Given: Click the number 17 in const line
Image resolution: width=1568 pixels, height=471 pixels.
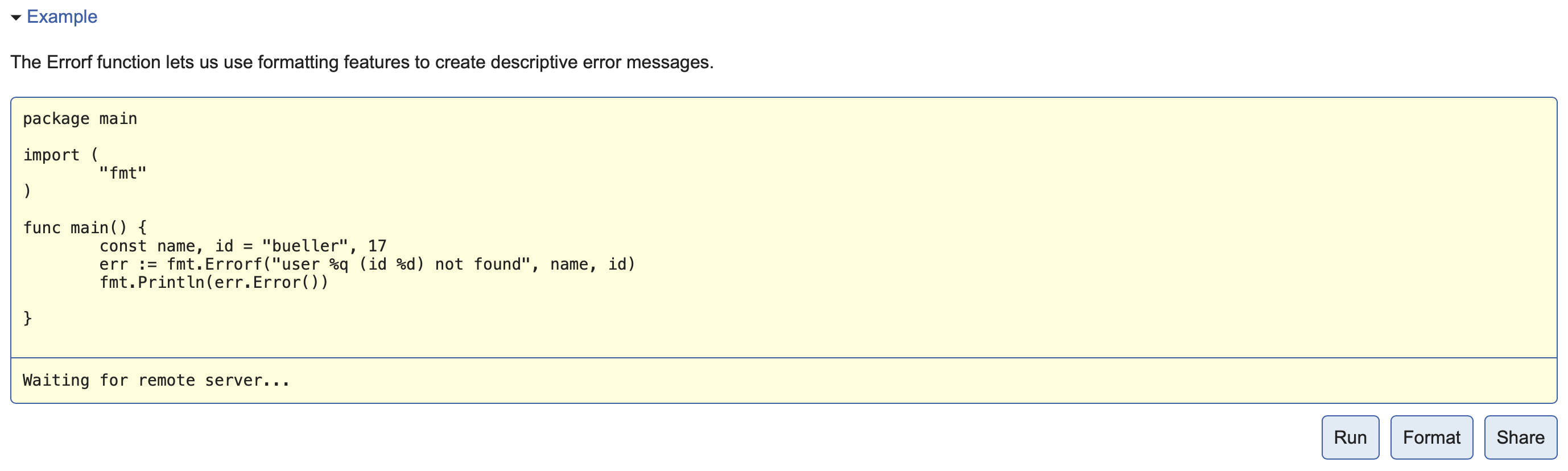Looking at the screenshot, I should [x=377, y=246].
